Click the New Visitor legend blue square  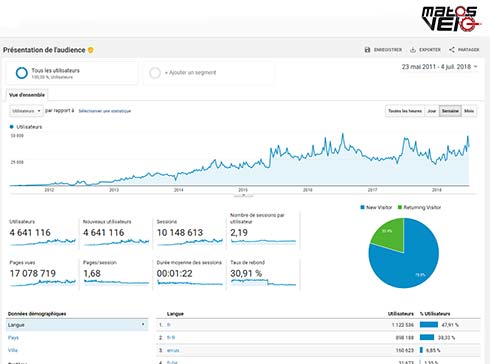362,207
